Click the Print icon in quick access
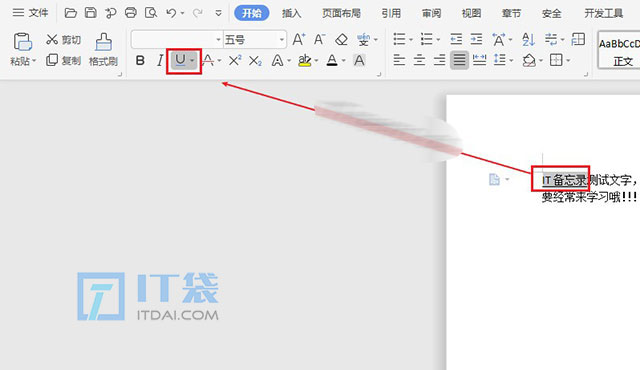The image size is (640, 370). click(x=131, y=13)
